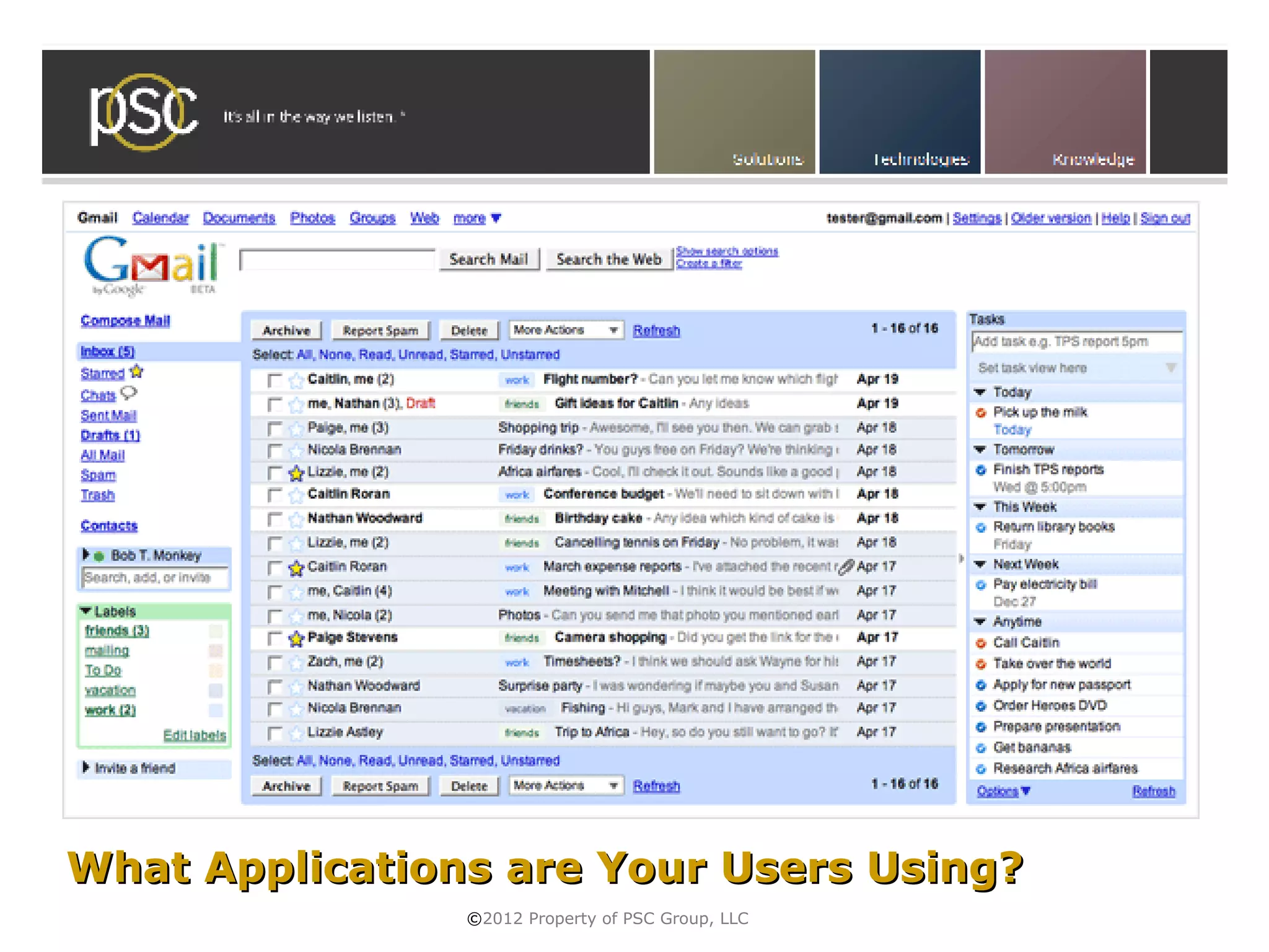Viewport: 1269px width, 952px height.
Task: Click the Apply for new passport task bullet
Action: point(981,686)
